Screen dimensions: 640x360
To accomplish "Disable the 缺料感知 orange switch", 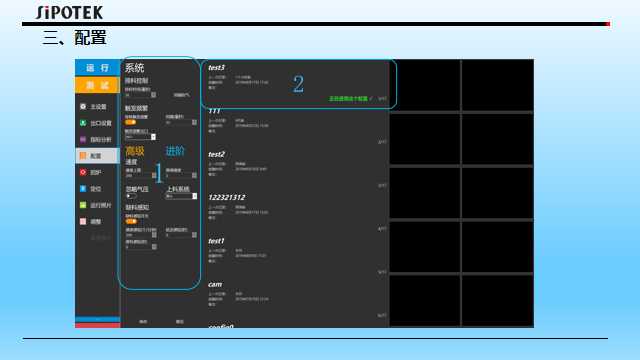I will click(x=131, y=221).
